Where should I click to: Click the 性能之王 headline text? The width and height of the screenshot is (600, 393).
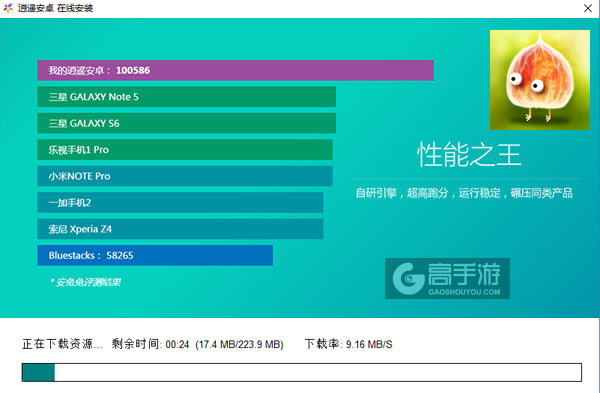469,155
